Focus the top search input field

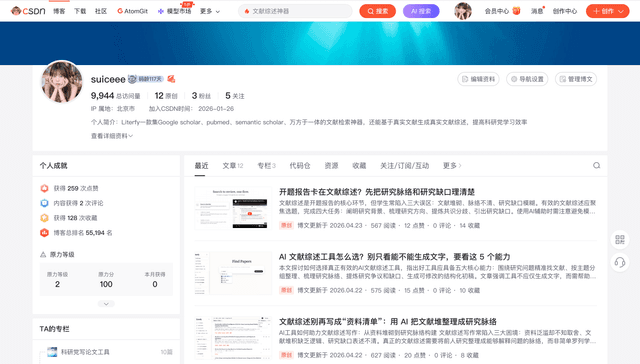coord(295,11)
